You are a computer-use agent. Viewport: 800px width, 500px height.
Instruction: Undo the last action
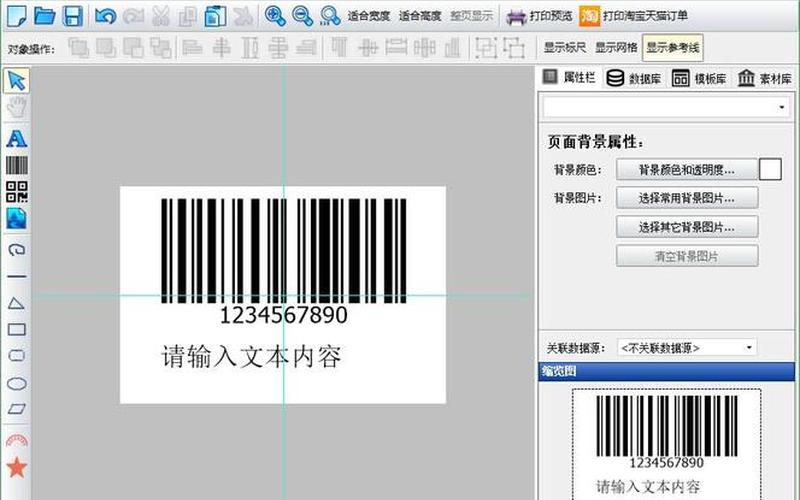point(106,16)
